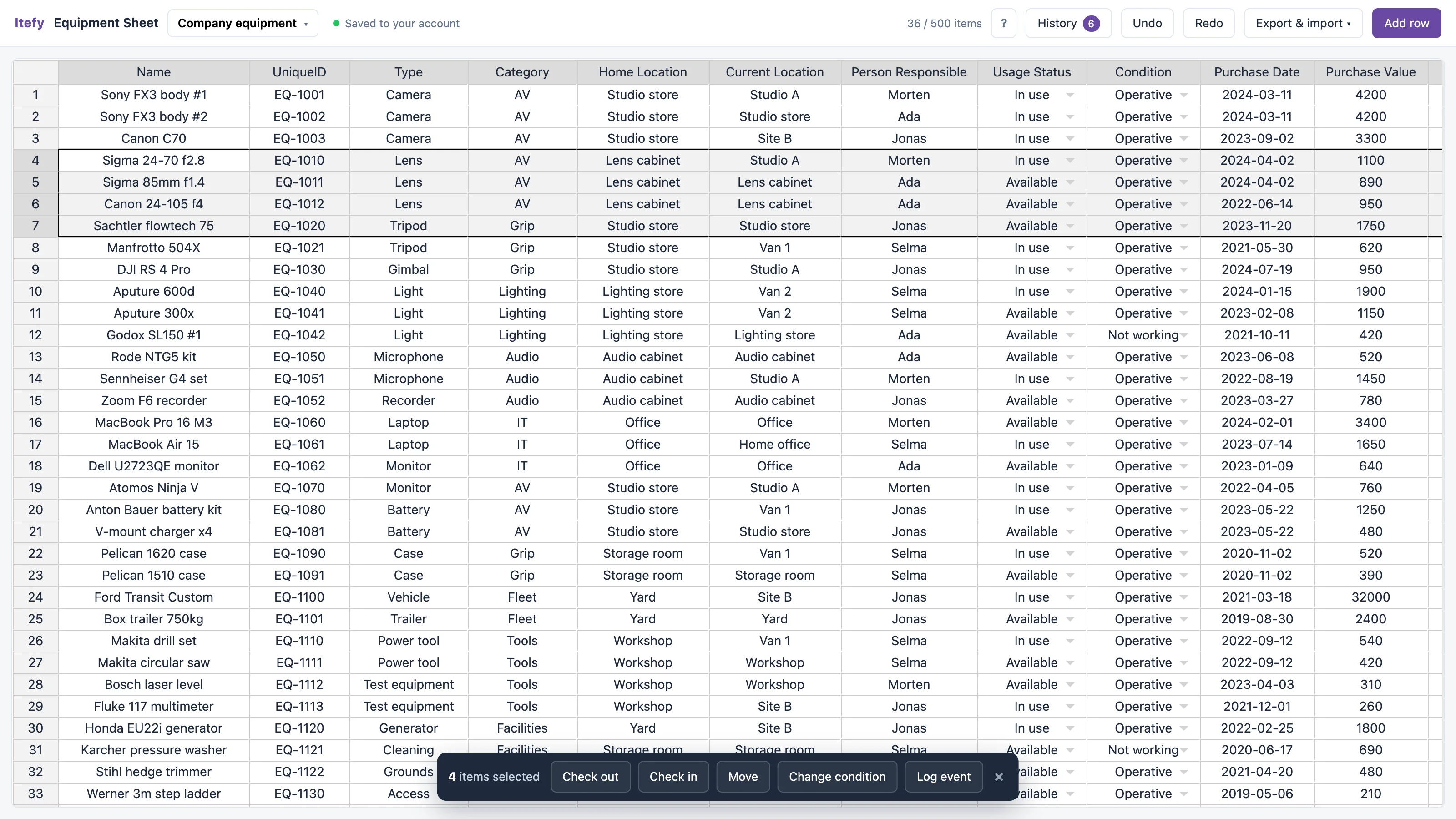The width and height of the screenshot is (1456, 819).
Task: Add a new row
Action: 1406,23
